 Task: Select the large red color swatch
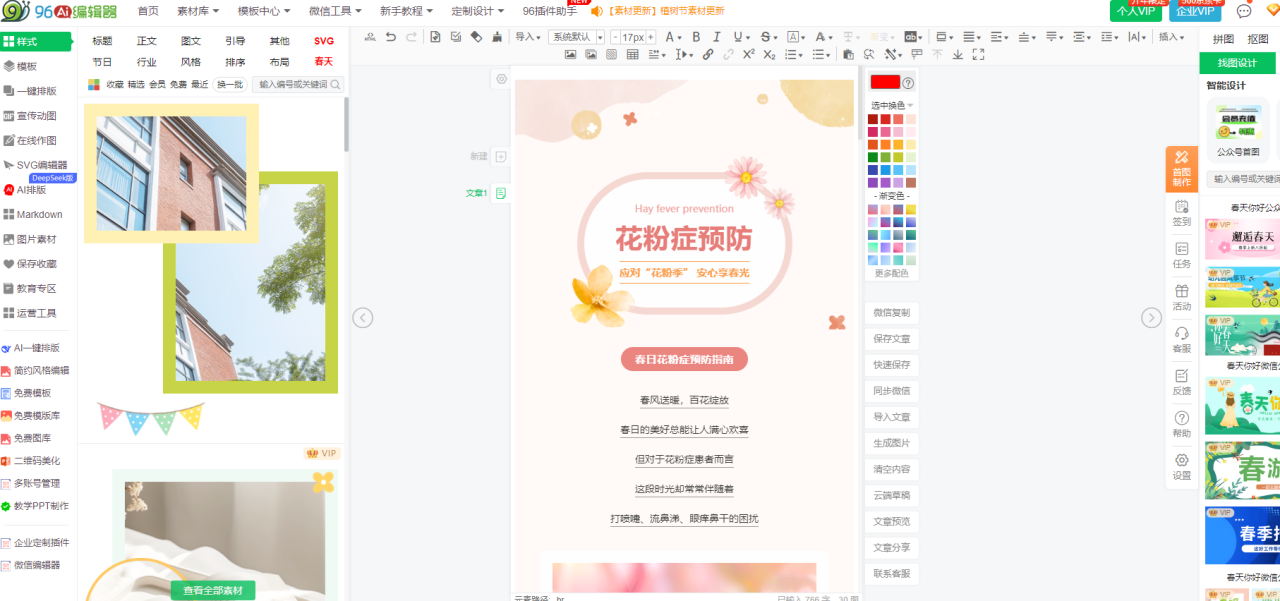pos(885,82)
